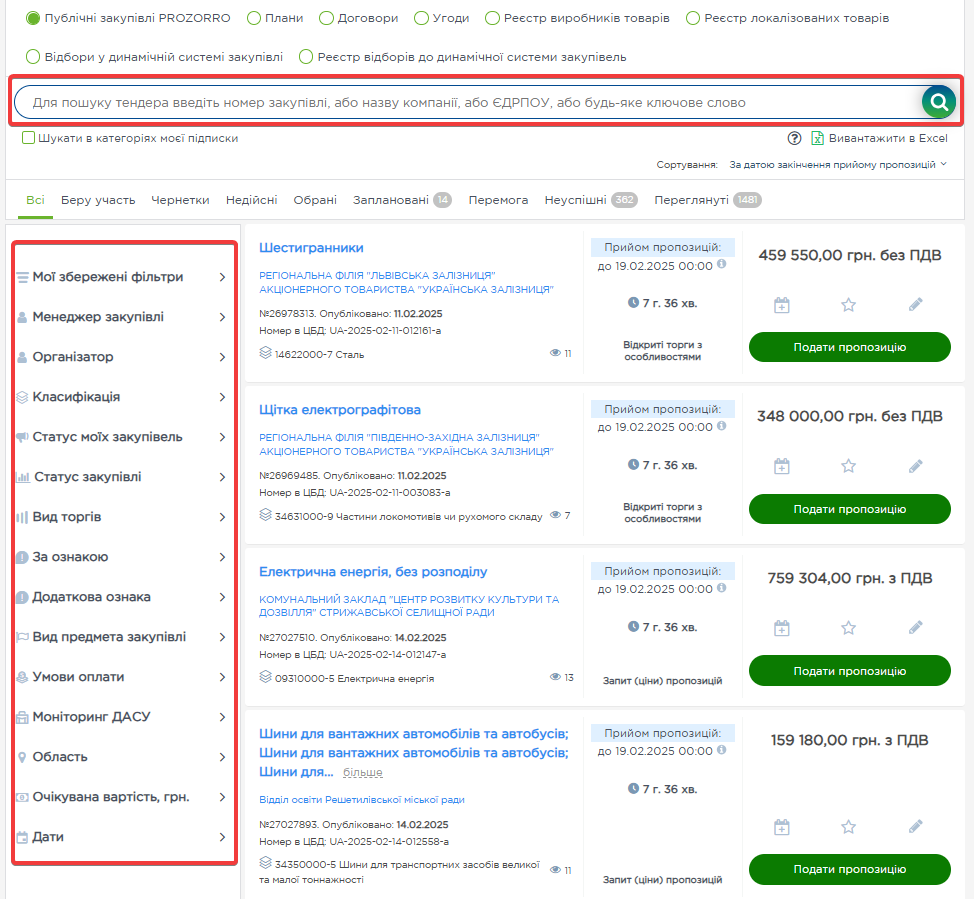Screen dimensions: 974x899
Task: Enable search in my subscription categories
Action: (29, 138)
